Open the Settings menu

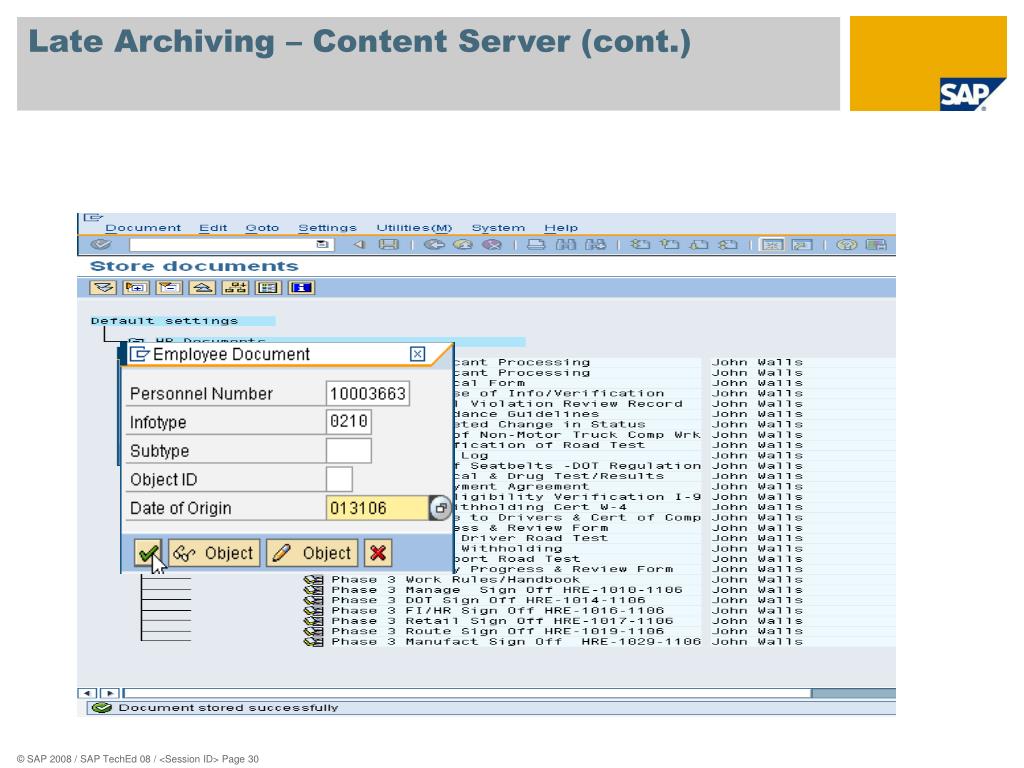click(327, 228)
